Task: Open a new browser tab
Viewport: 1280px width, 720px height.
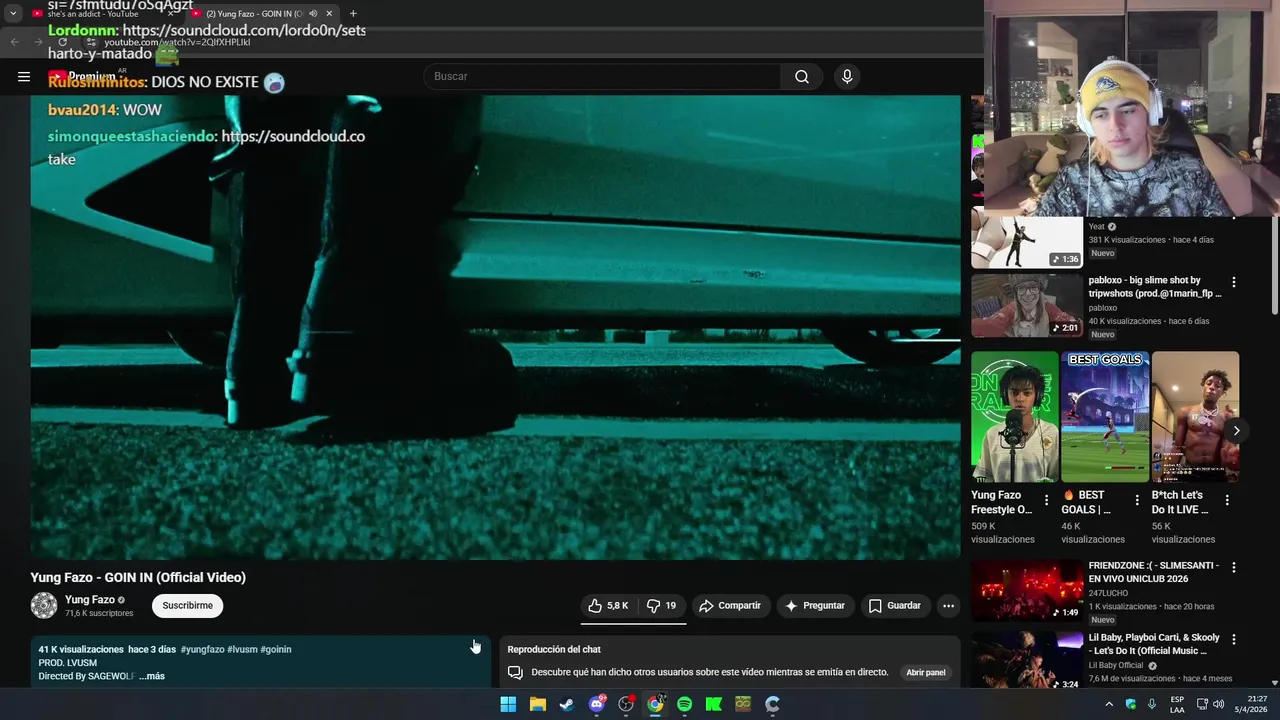Action: [x=353, y=14]
